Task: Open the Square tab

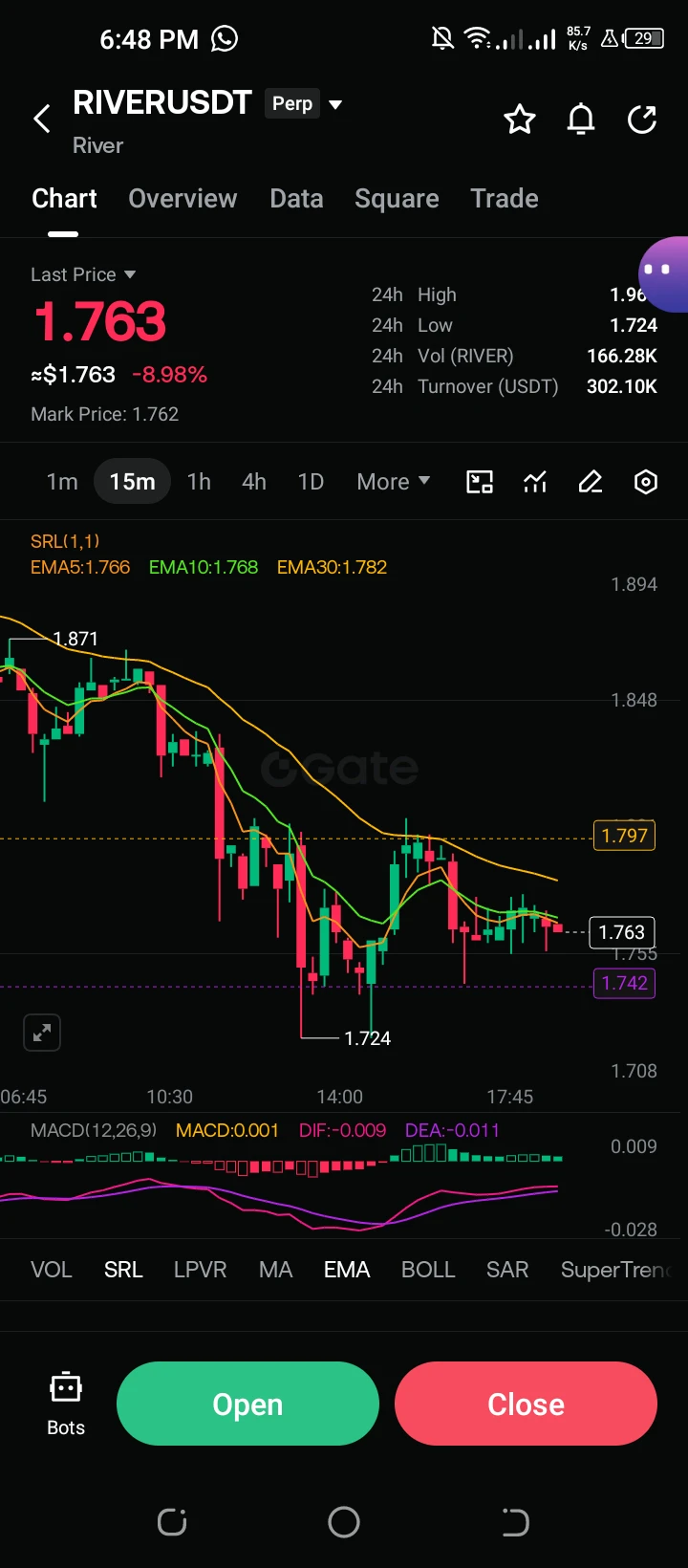Action: (x=397, y=199)
